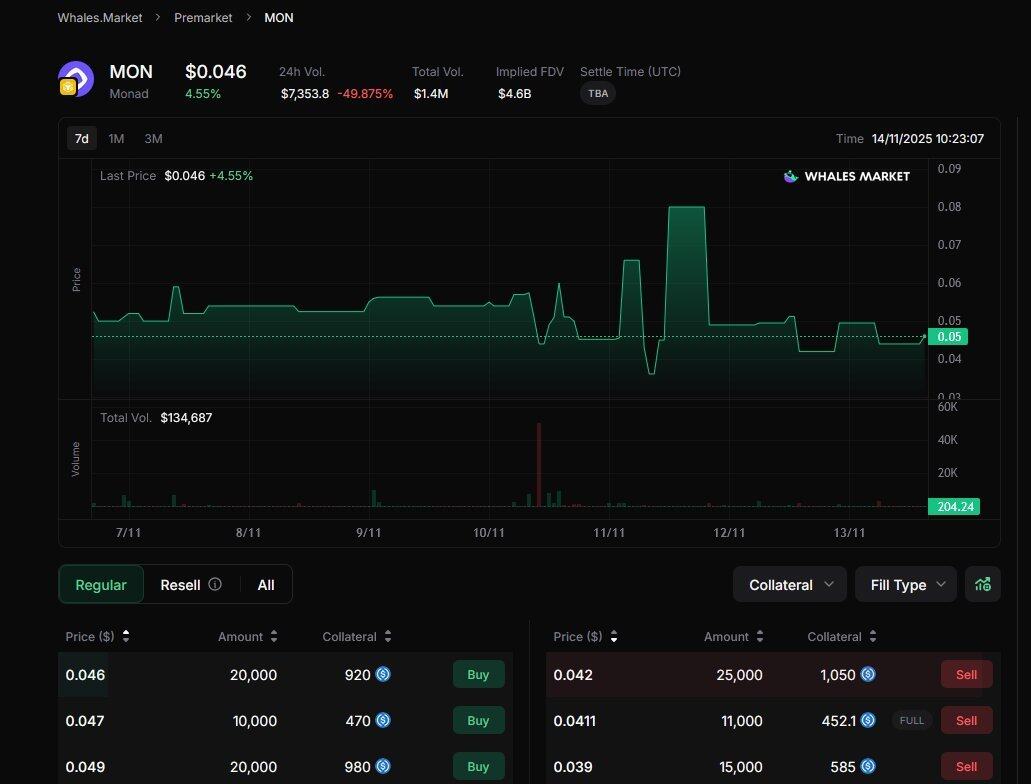This screenshot has width=1031, height=784.
Task: Switch chart range to 3M
Action: pyautogui.click(x=153, y=138)
